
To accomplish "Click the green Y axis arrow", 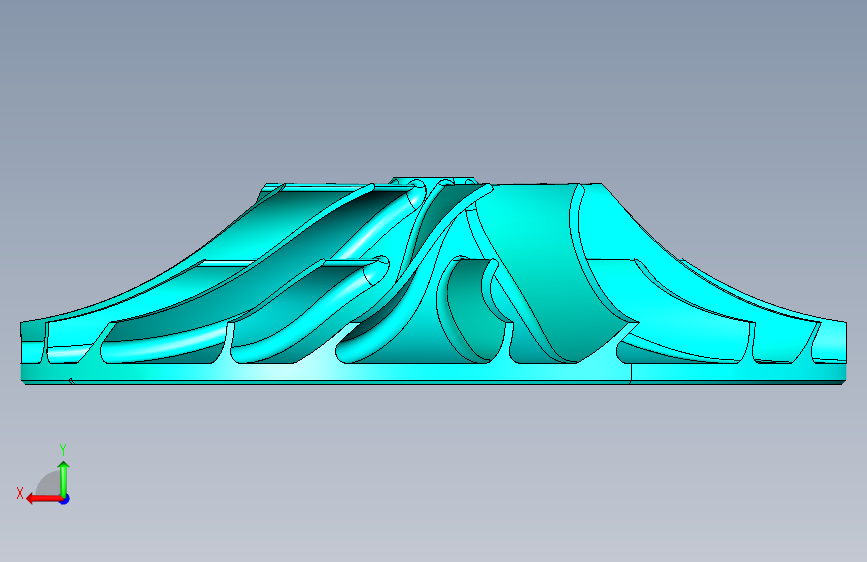I will pos(64,478).
